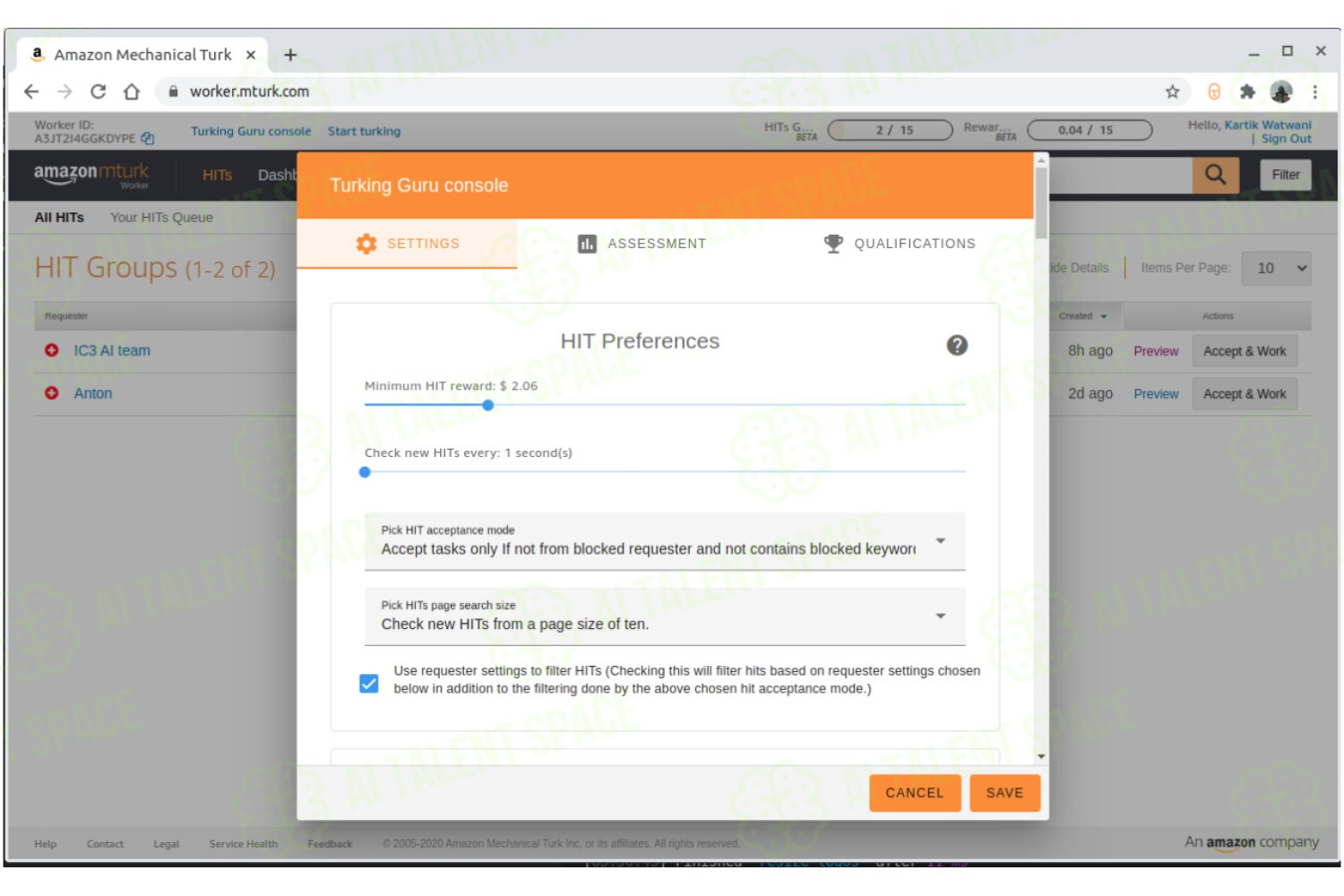Click the dialog vertical scrollbar thumb
Viewport: 1344px width, 896px height.
pos(1041,202)
